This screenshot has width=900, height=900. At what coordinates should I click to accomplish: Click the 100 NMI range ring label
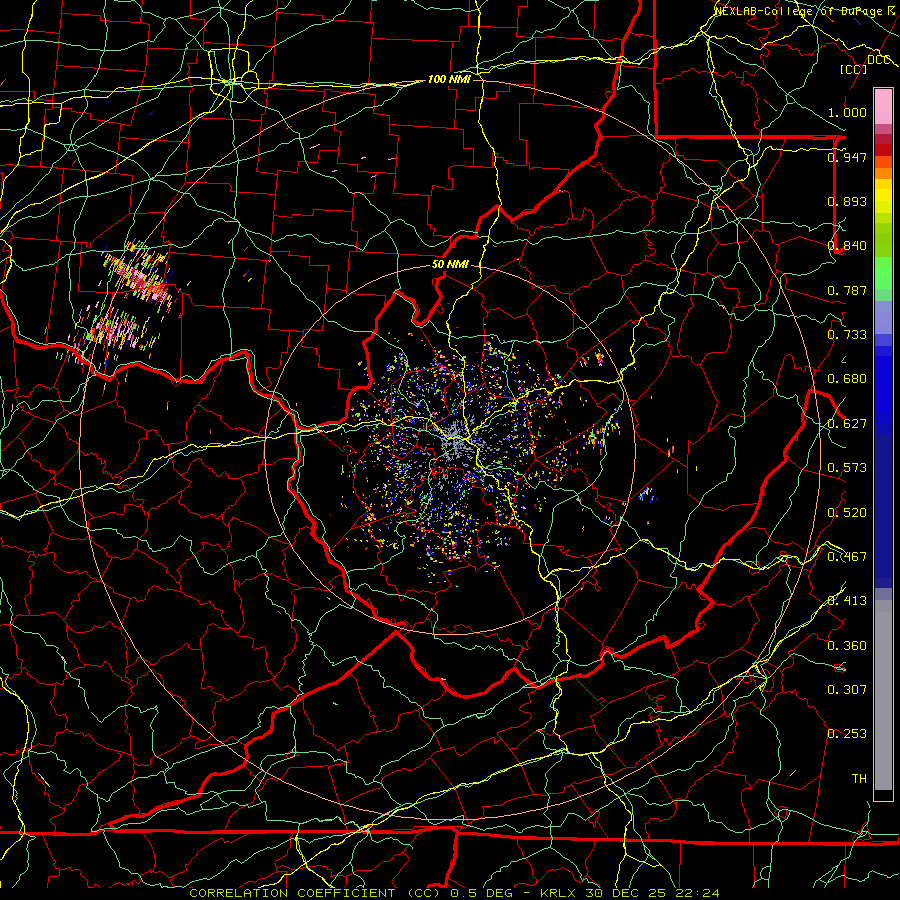point(449,79)
